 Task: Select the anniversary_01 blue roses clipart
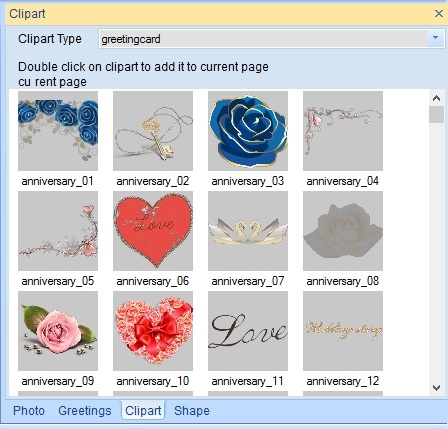click(58, 131)
